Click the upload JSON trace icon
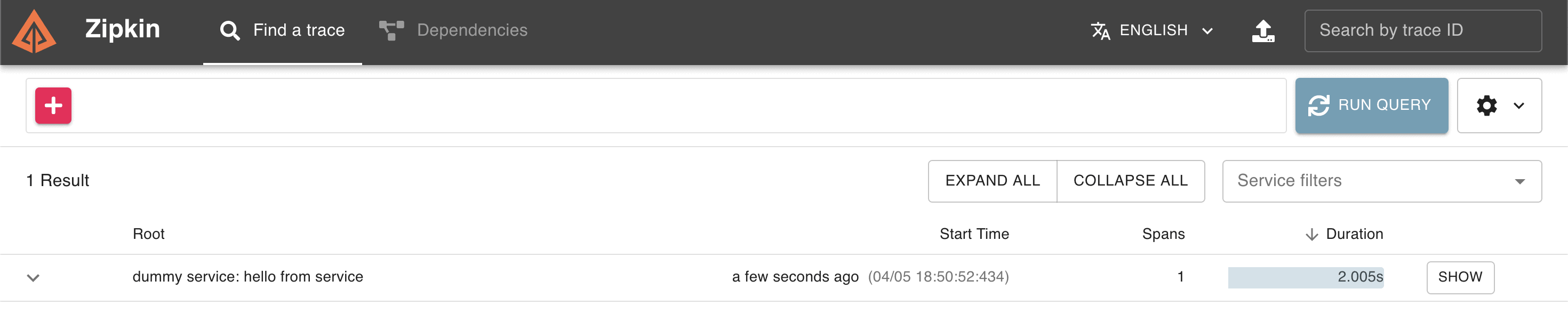The width and height of the screenshot is (1568, 321). (1263, 30)
